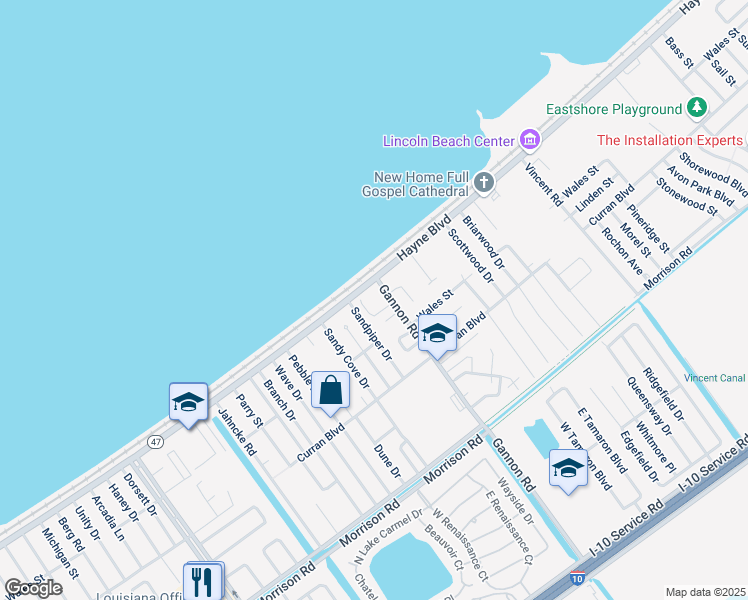Click the Shorewood Blvd label
The image size is (748, 600).
(713, 174)
